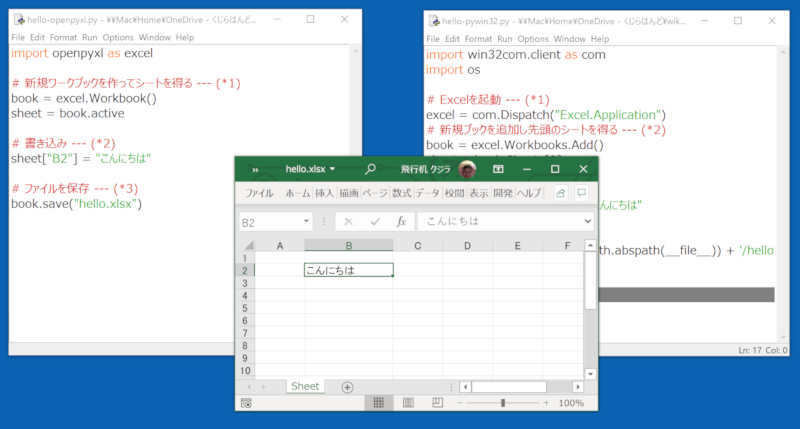
Task: Open the 数式 ribbon tab
Action: [x=402, y=193]
